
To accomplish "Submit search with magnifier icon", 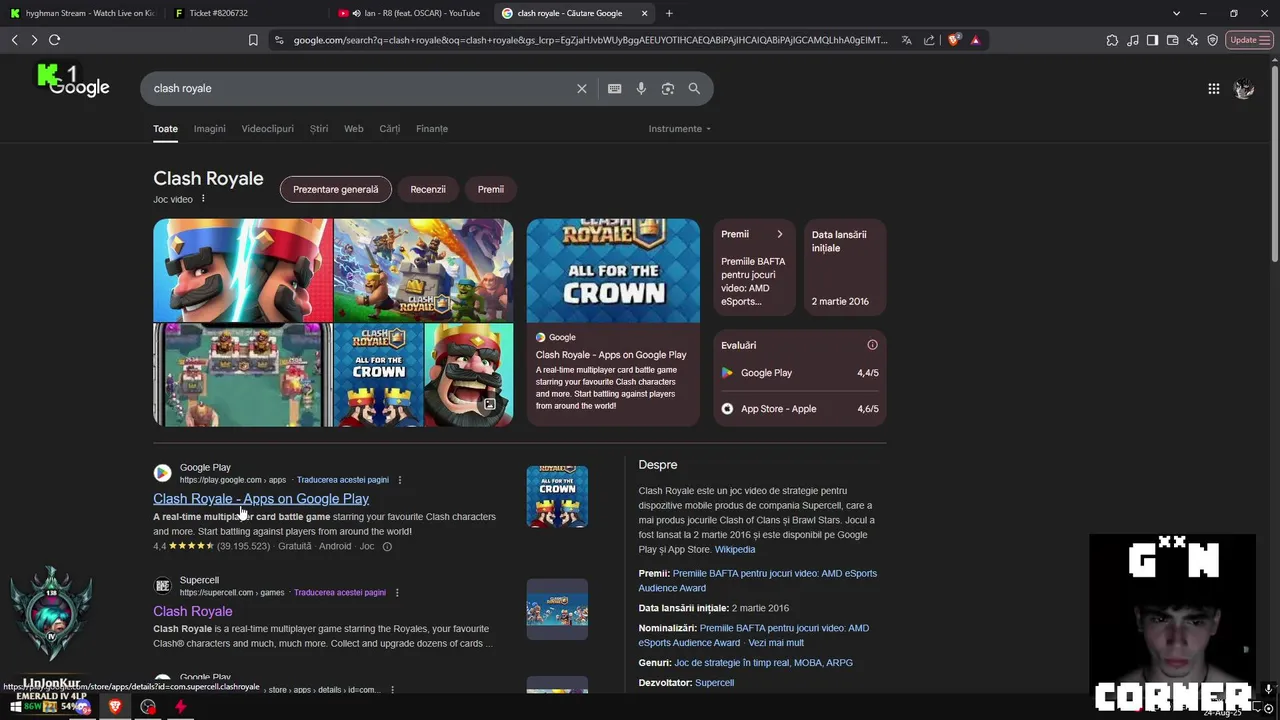I will point(694,89).
